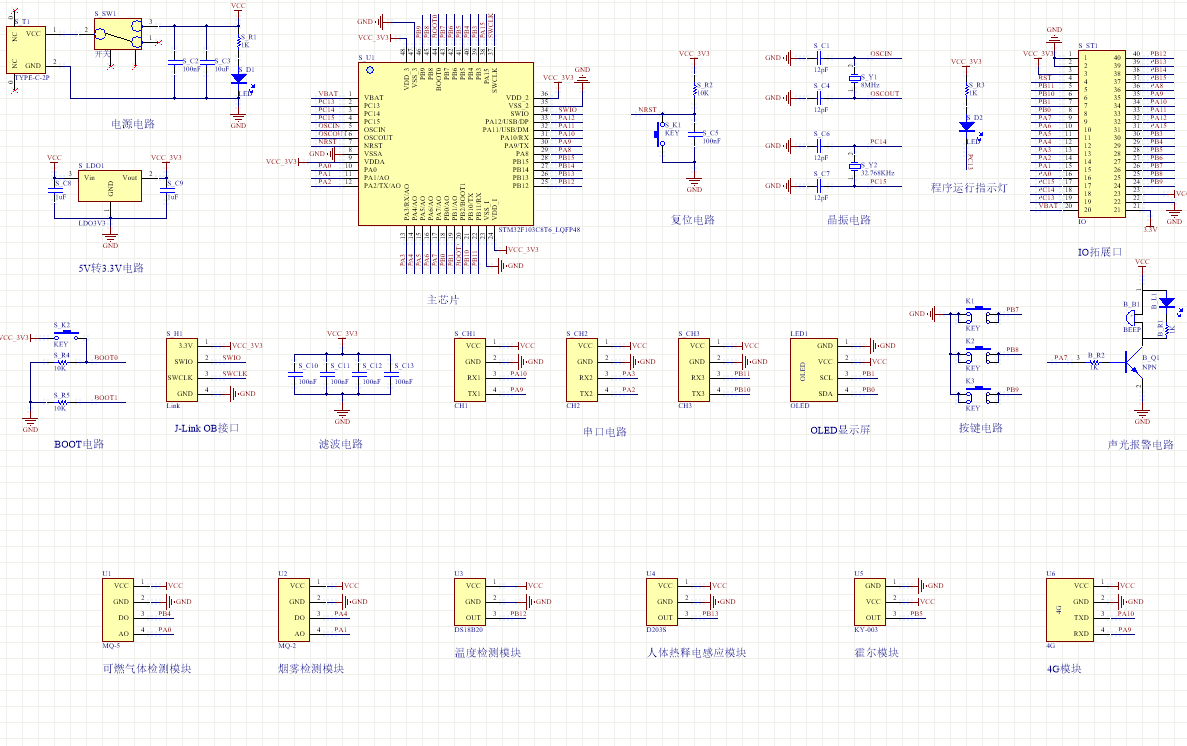Select the U3 DS18B20 temperature sensor
The height and width of the screenshot is (746, 1187).
coord(469,602)
